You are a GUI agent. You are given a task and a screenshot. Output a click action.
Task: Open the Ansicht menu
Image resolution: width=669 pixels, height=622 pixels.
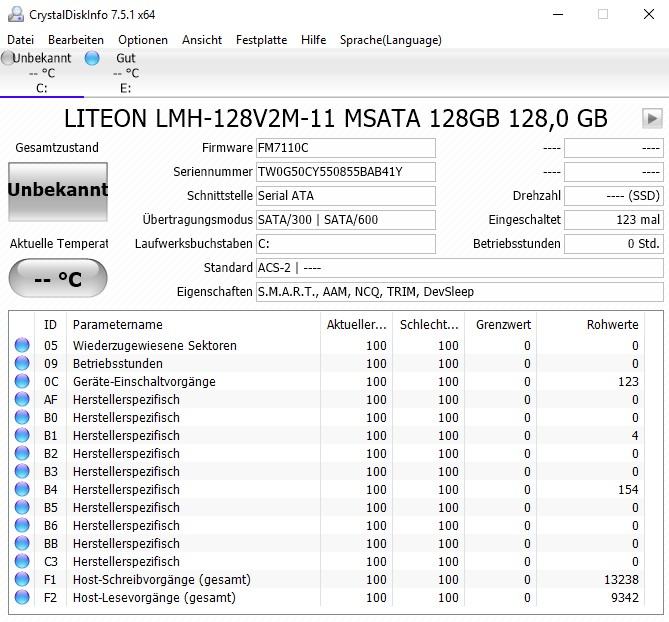tap(202, 40)
